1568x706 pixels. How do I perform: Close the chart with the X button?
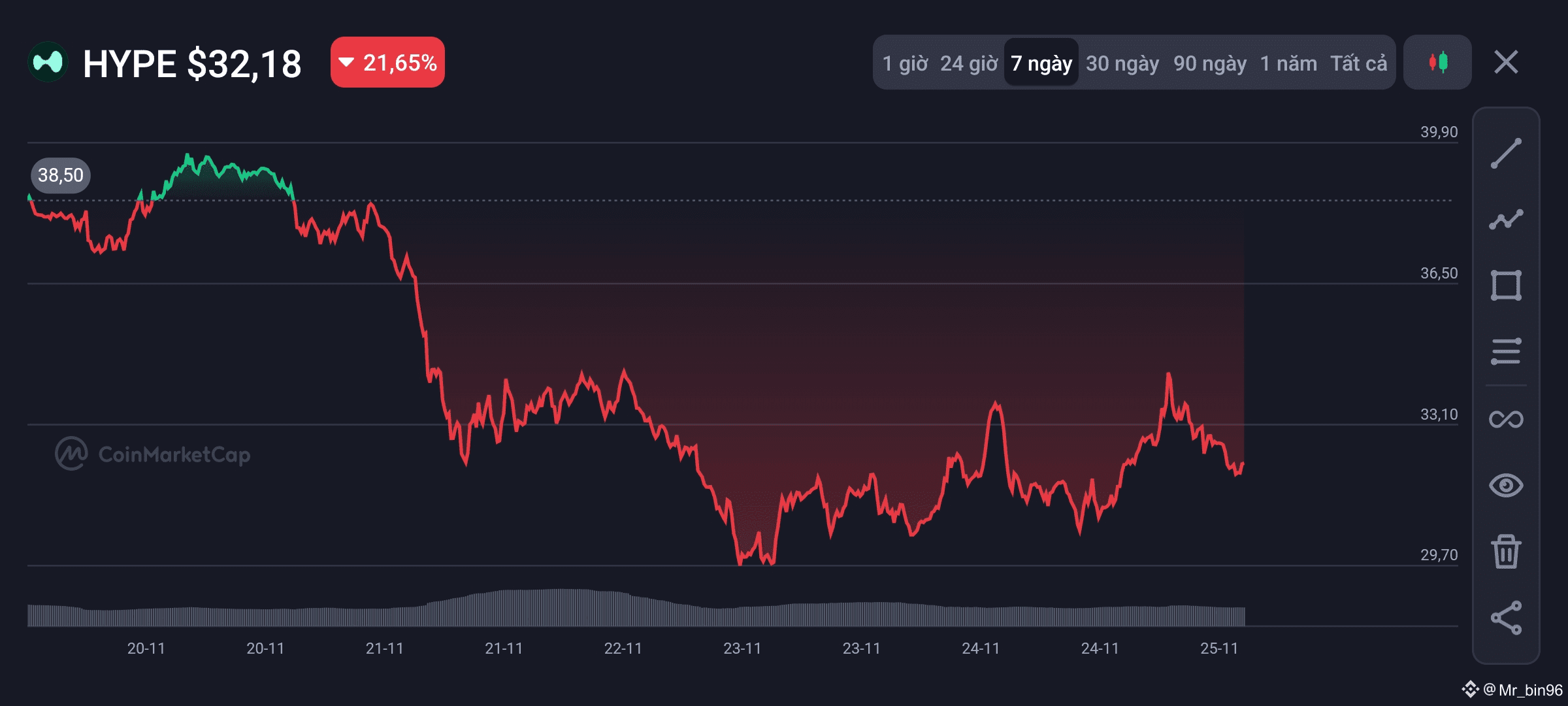click(x=1506, y=63)
